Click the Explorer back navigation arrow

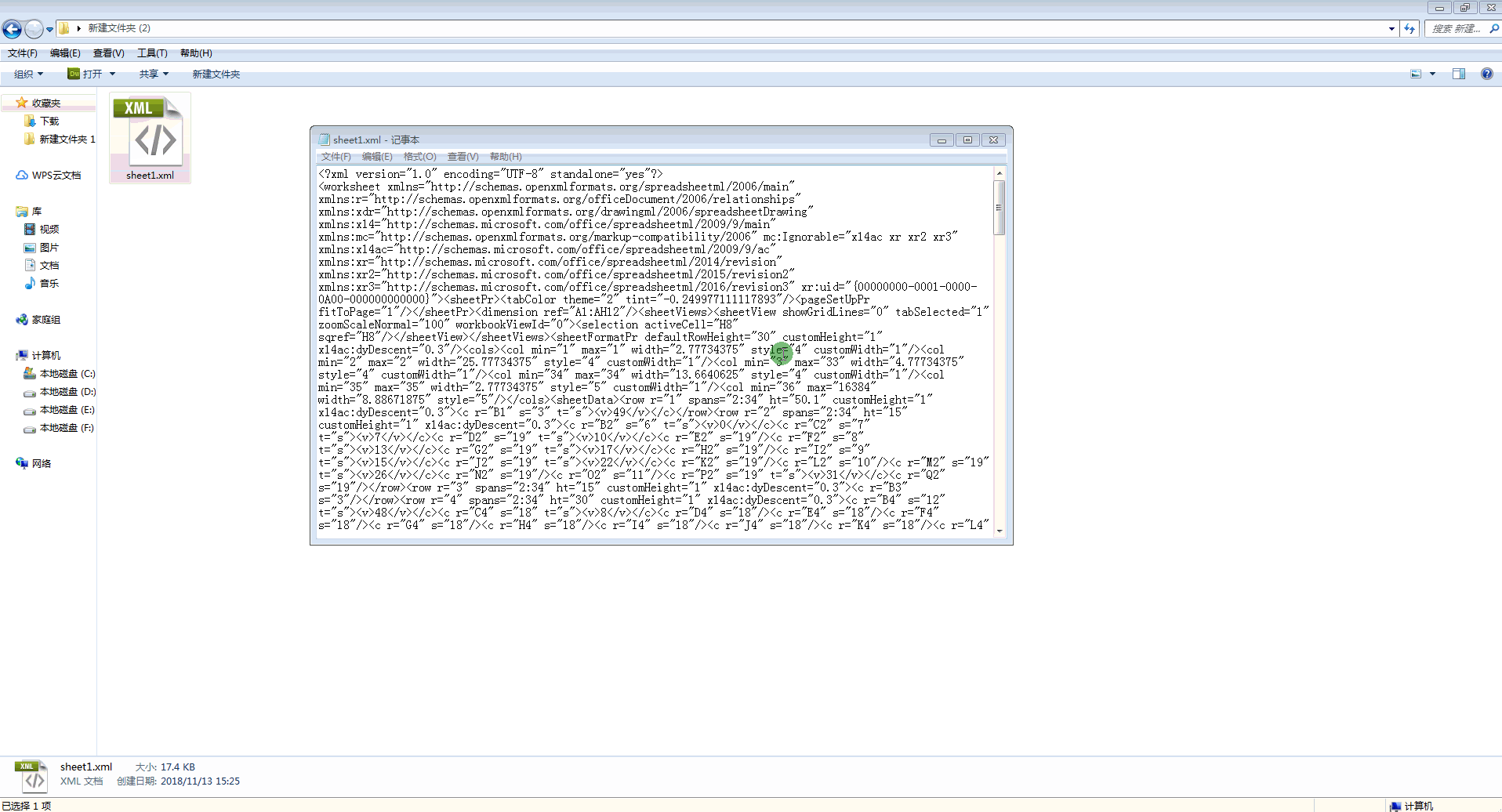12,29
